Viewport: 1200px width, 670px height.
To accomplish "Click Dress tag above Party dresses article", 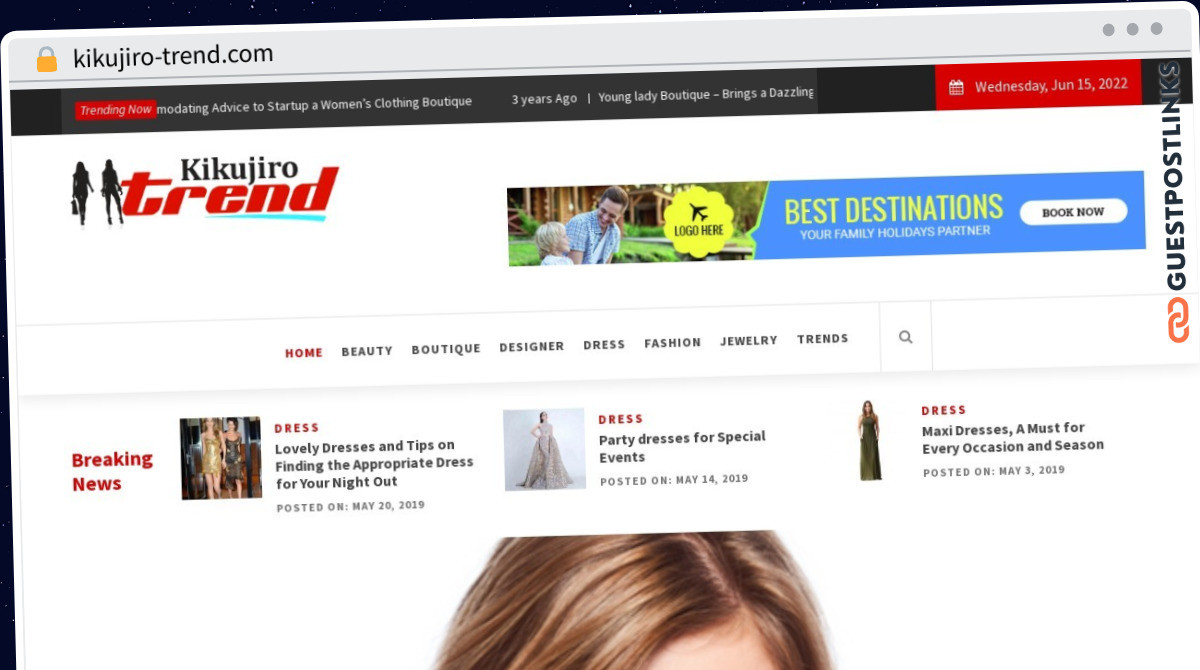I will [x=621, y=419].
